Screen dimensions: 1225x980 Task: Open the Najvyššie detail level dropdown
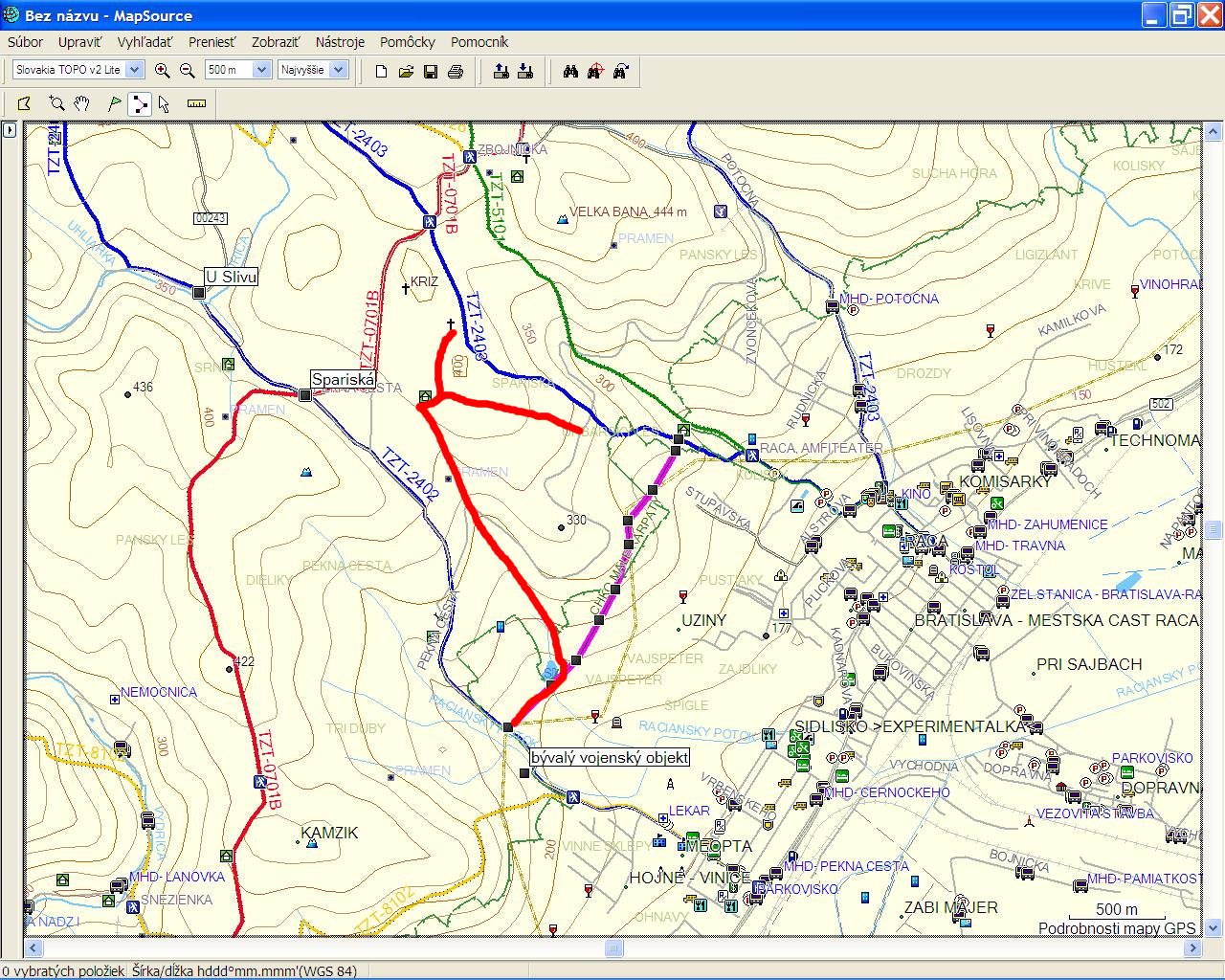pyautogui.click(x=338, y=70)
